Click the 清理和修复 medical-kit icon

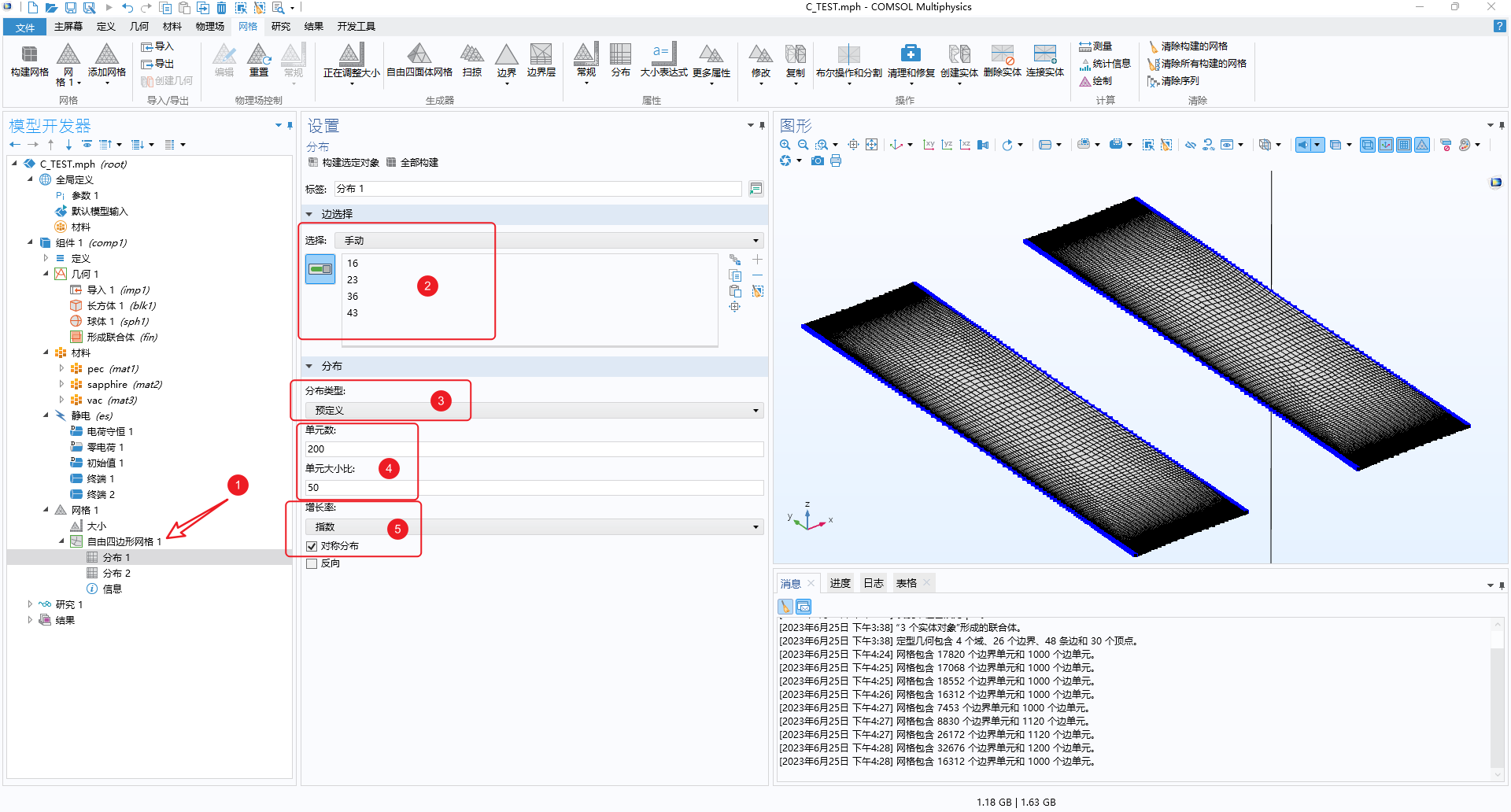(911, 54)
